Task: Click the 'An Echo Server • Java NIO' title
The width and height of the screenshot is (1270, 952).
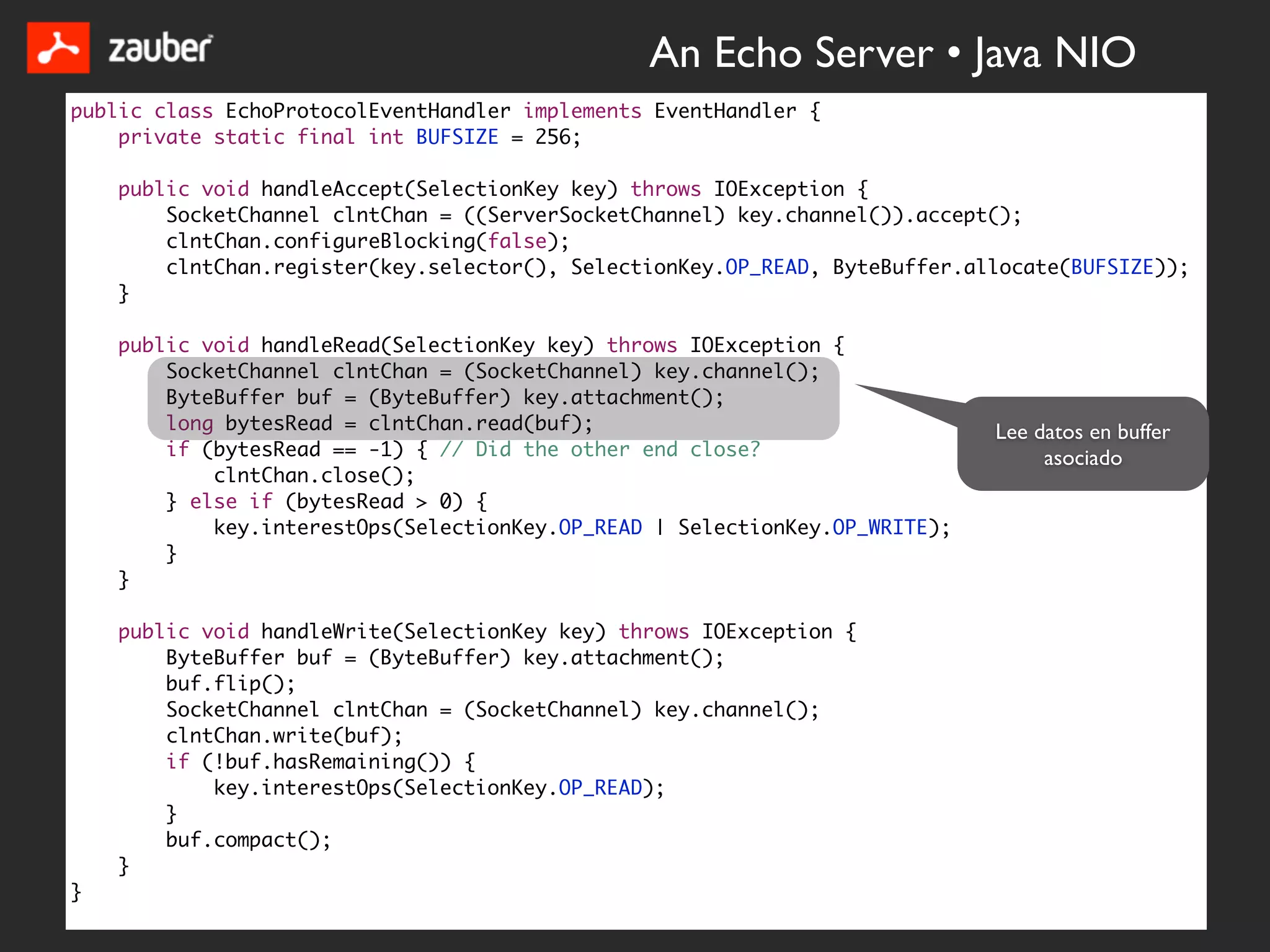Action: coord(892,53)
